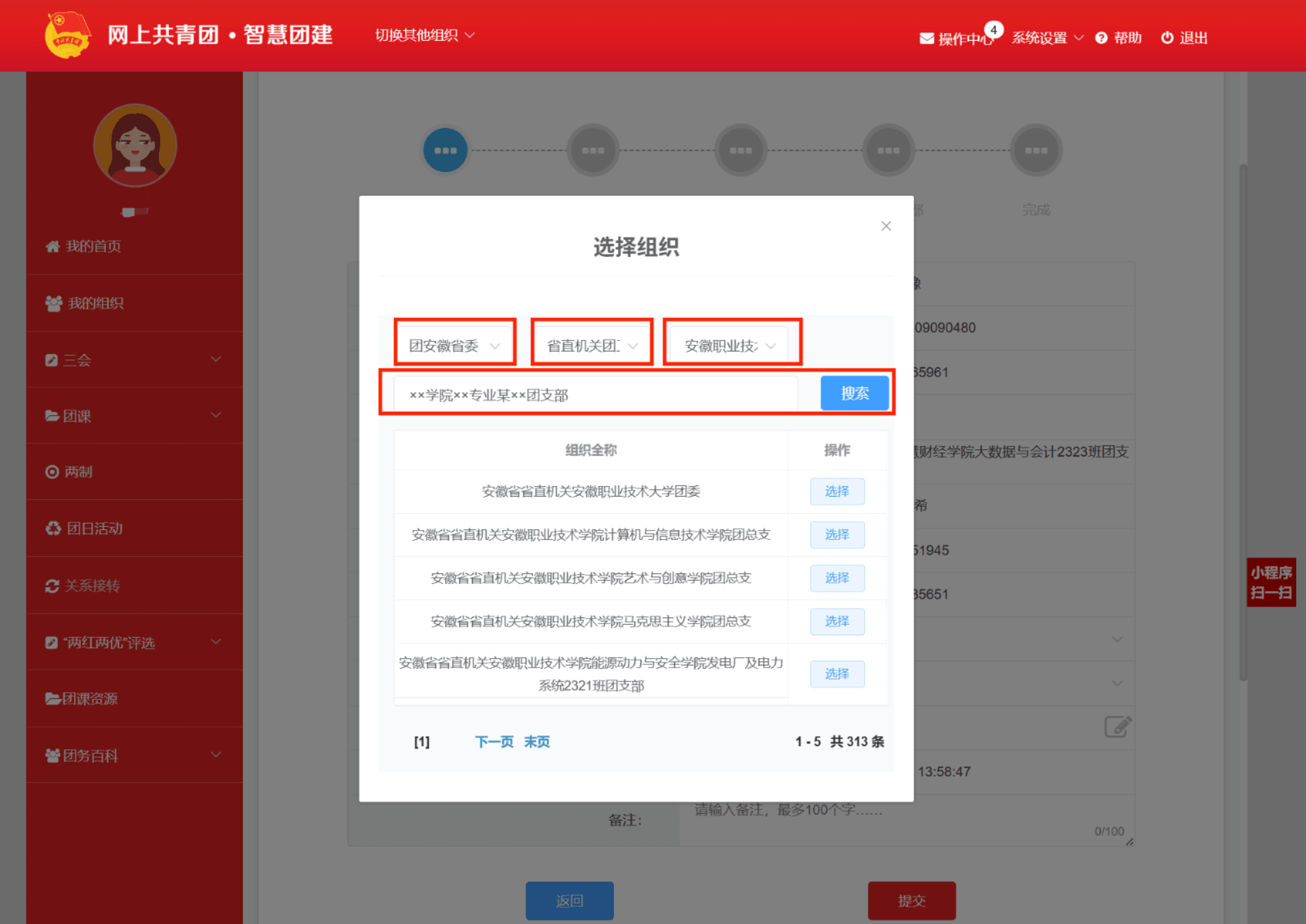Click the edit pencil icon at right

(x=1117, y=726)
